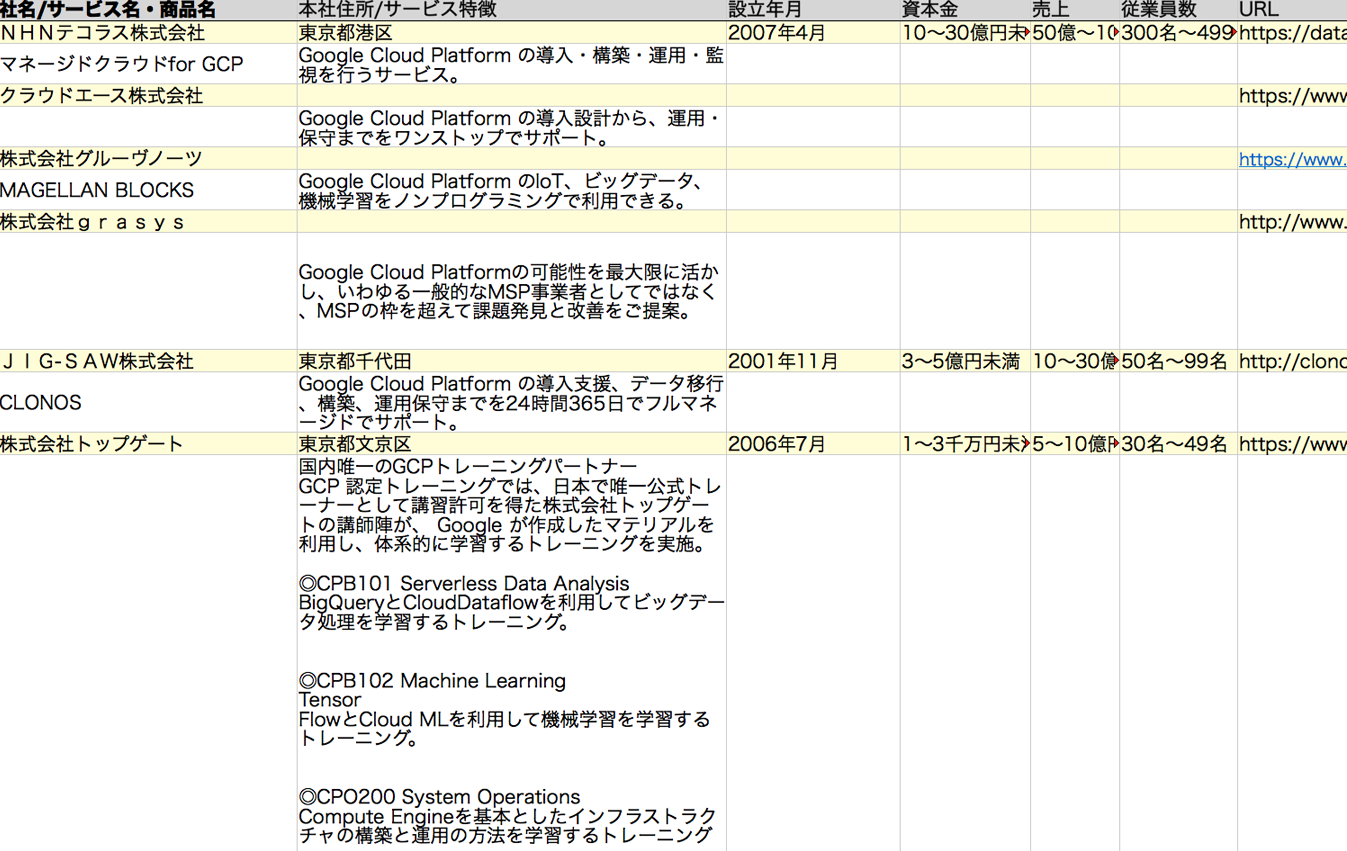Click the マネージドクラウドfor GCP cell
Viewport: 1347px width, 851px height.
(x=148, y=64)
